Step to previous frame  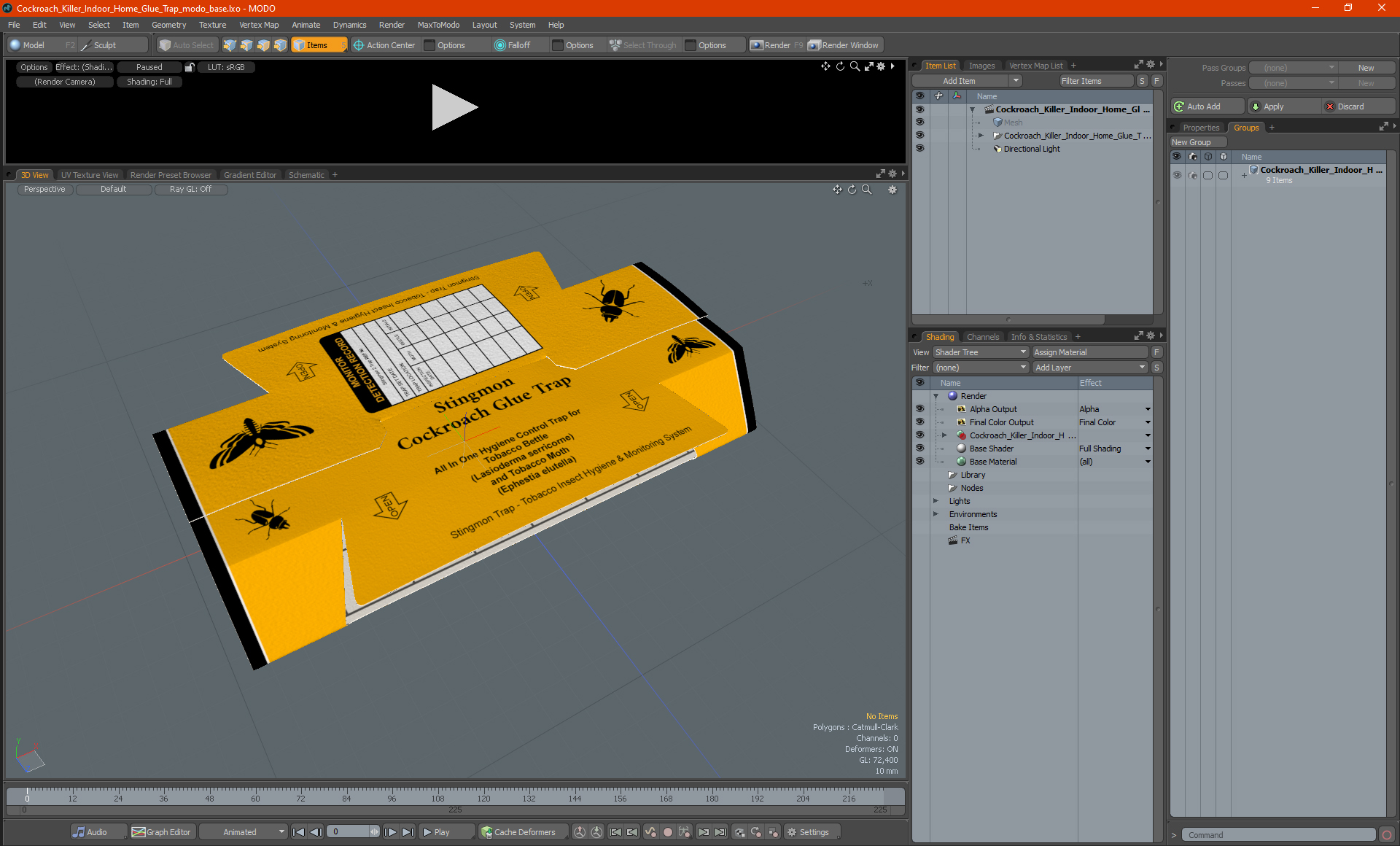coord(316,832)
